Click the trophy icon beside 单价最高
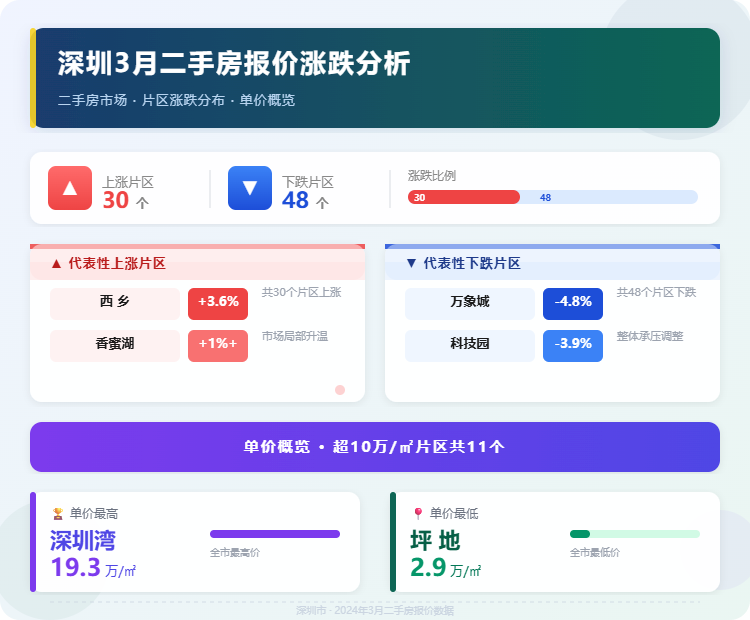 coord(58,514)
